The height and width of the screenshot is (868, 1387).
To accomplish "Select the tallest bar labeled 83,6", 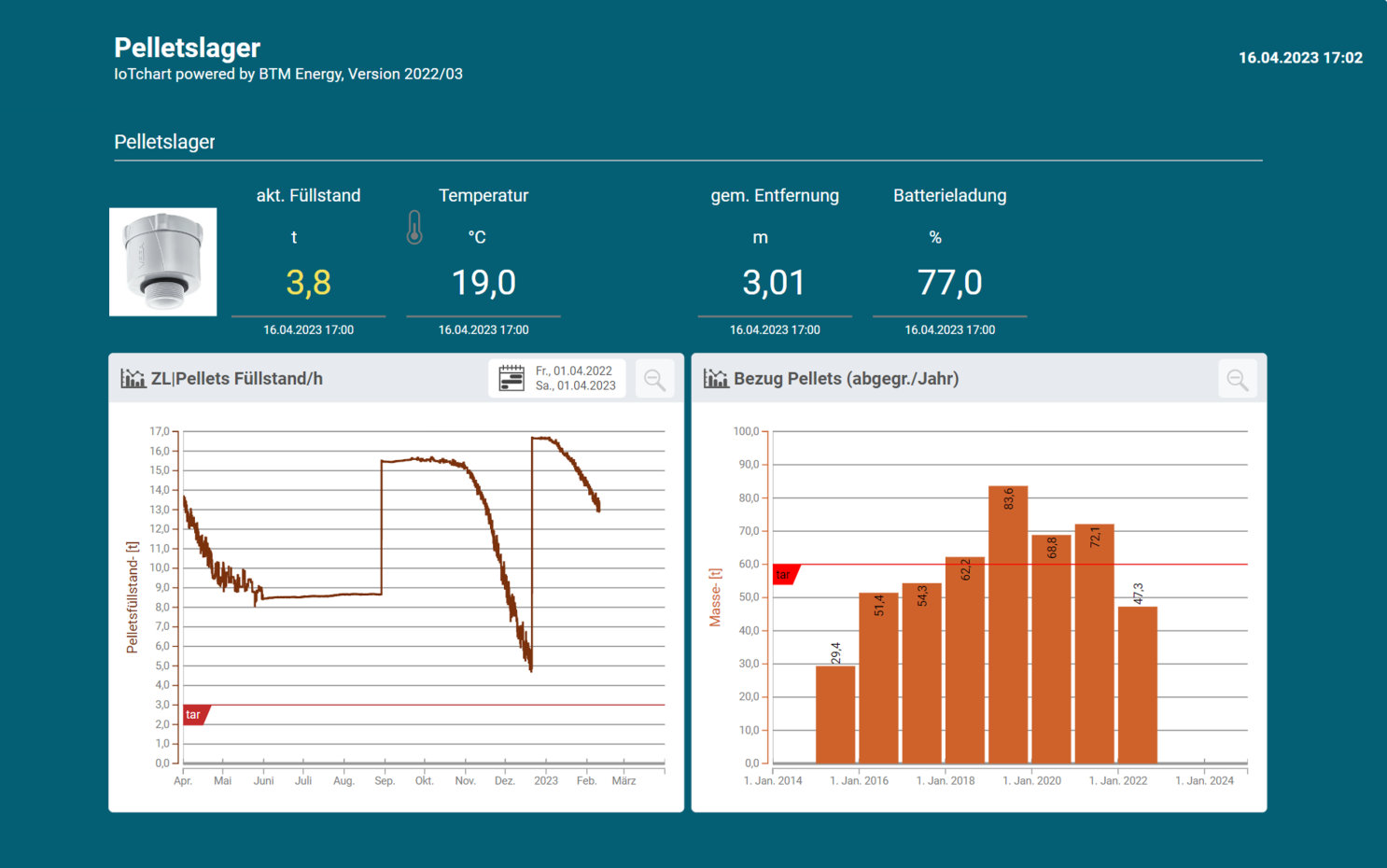I will [x=1008, y=625].
